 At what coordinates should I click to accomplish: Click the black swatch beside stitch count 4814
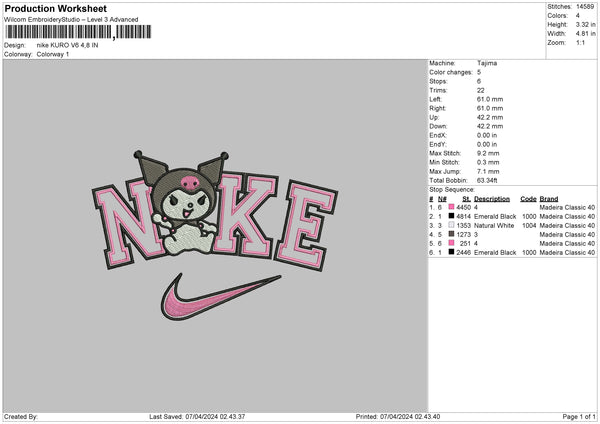pos(452,216)
